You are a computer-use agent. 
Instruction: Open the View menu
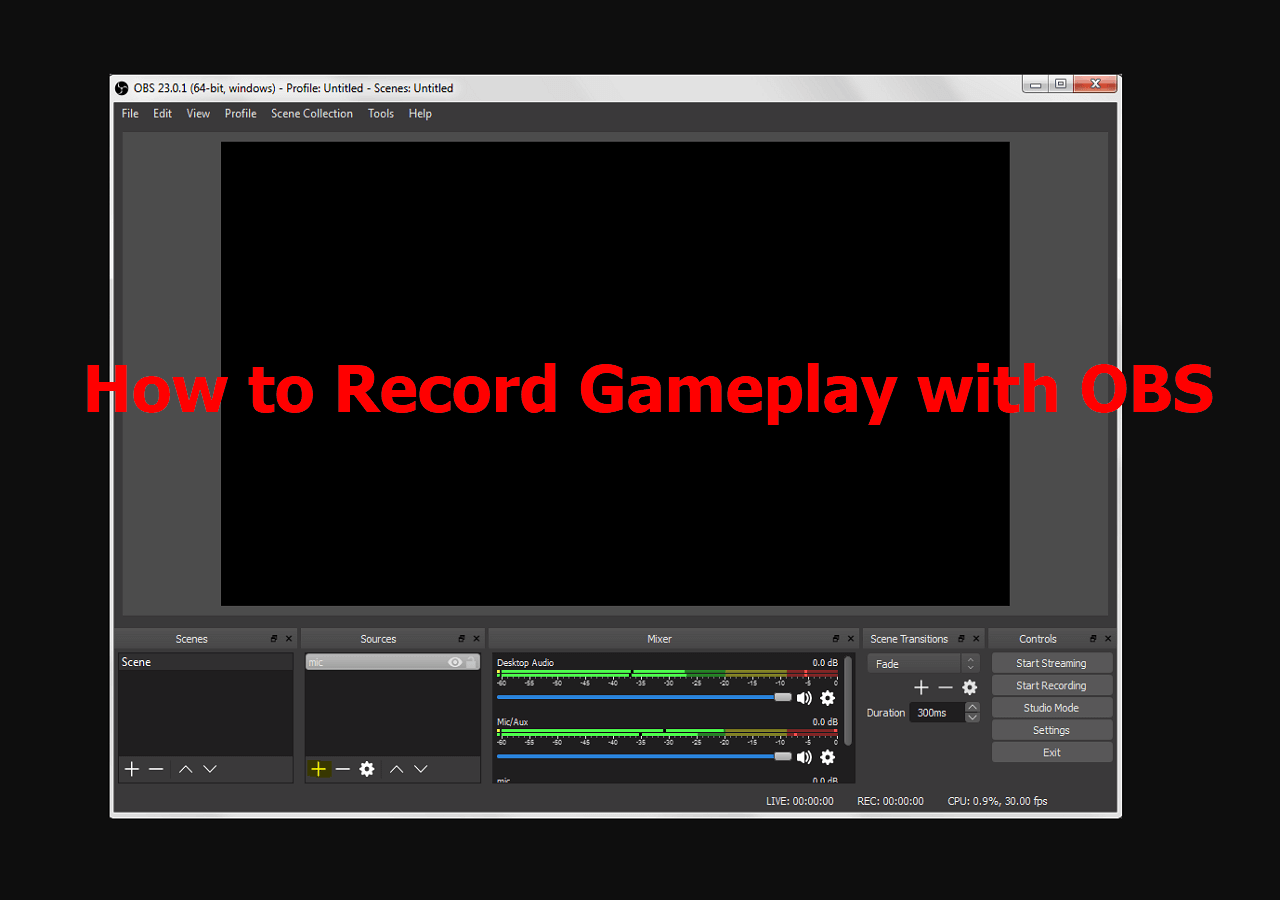tap(198, 114)
